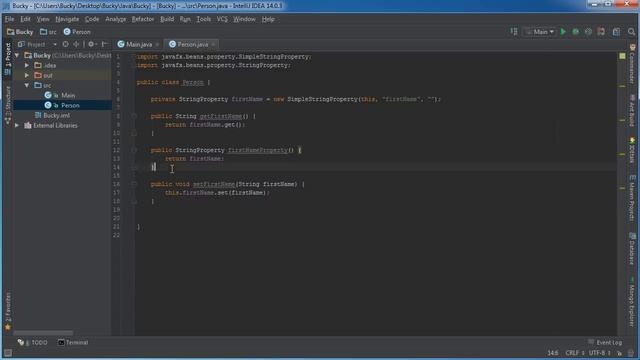The height and width of the screenshot is (360, 640).
Task: Click scroll from source target icon
Action: (65, 44)
